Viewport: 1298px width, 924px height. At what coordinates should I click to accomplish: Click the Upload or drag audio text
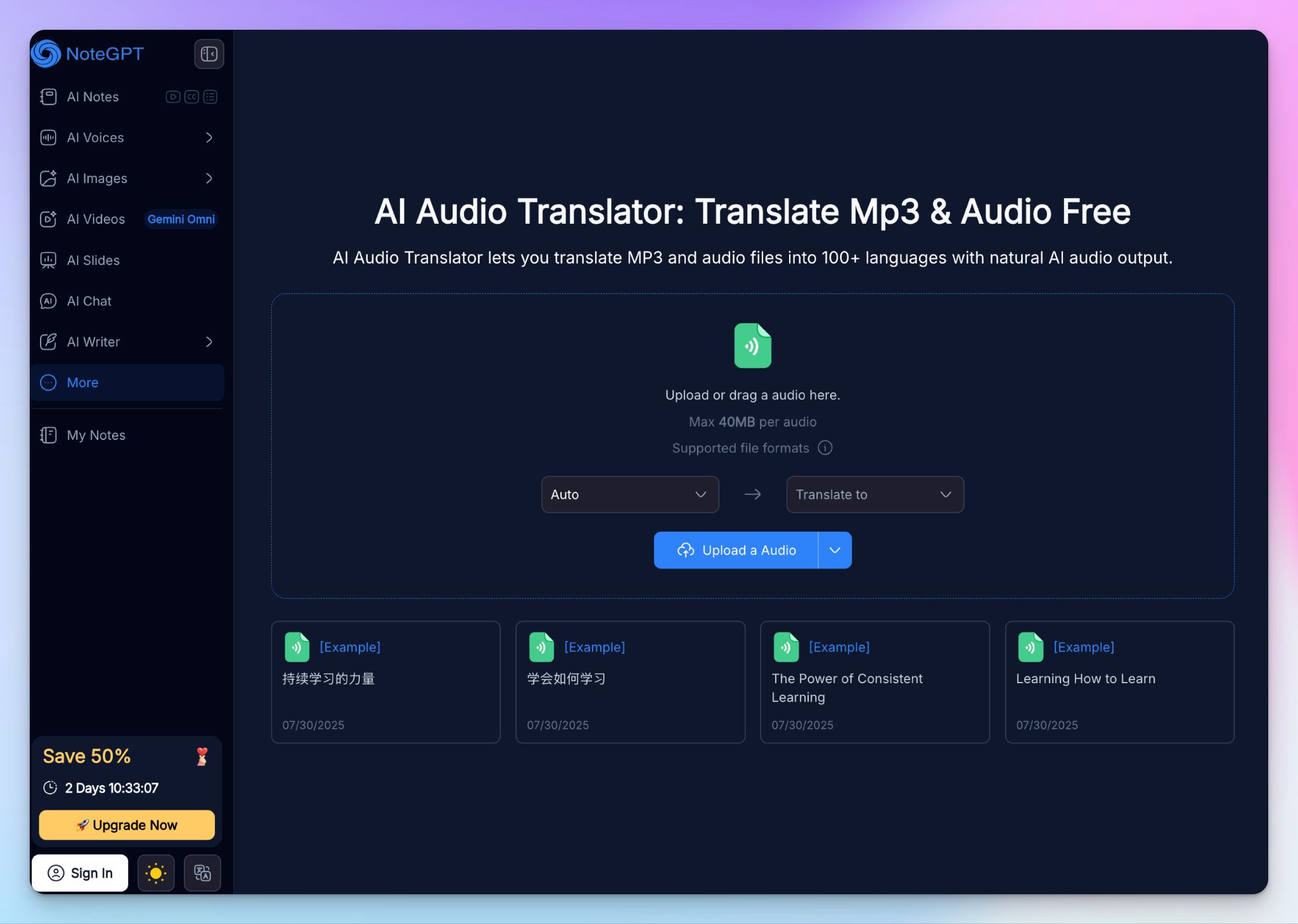[x=753, y=395]
